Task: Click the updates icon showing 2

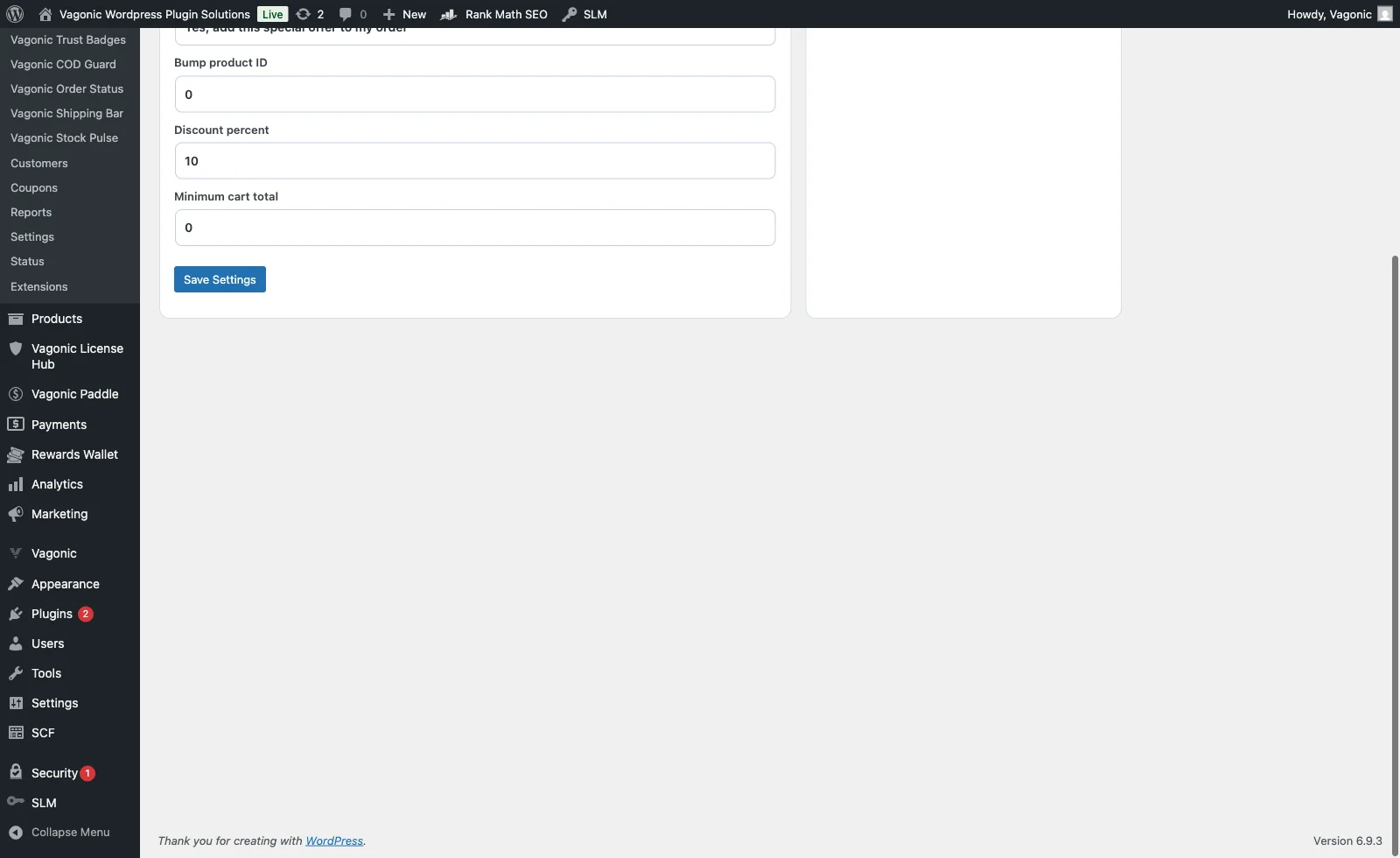Action: click(304, 14)
